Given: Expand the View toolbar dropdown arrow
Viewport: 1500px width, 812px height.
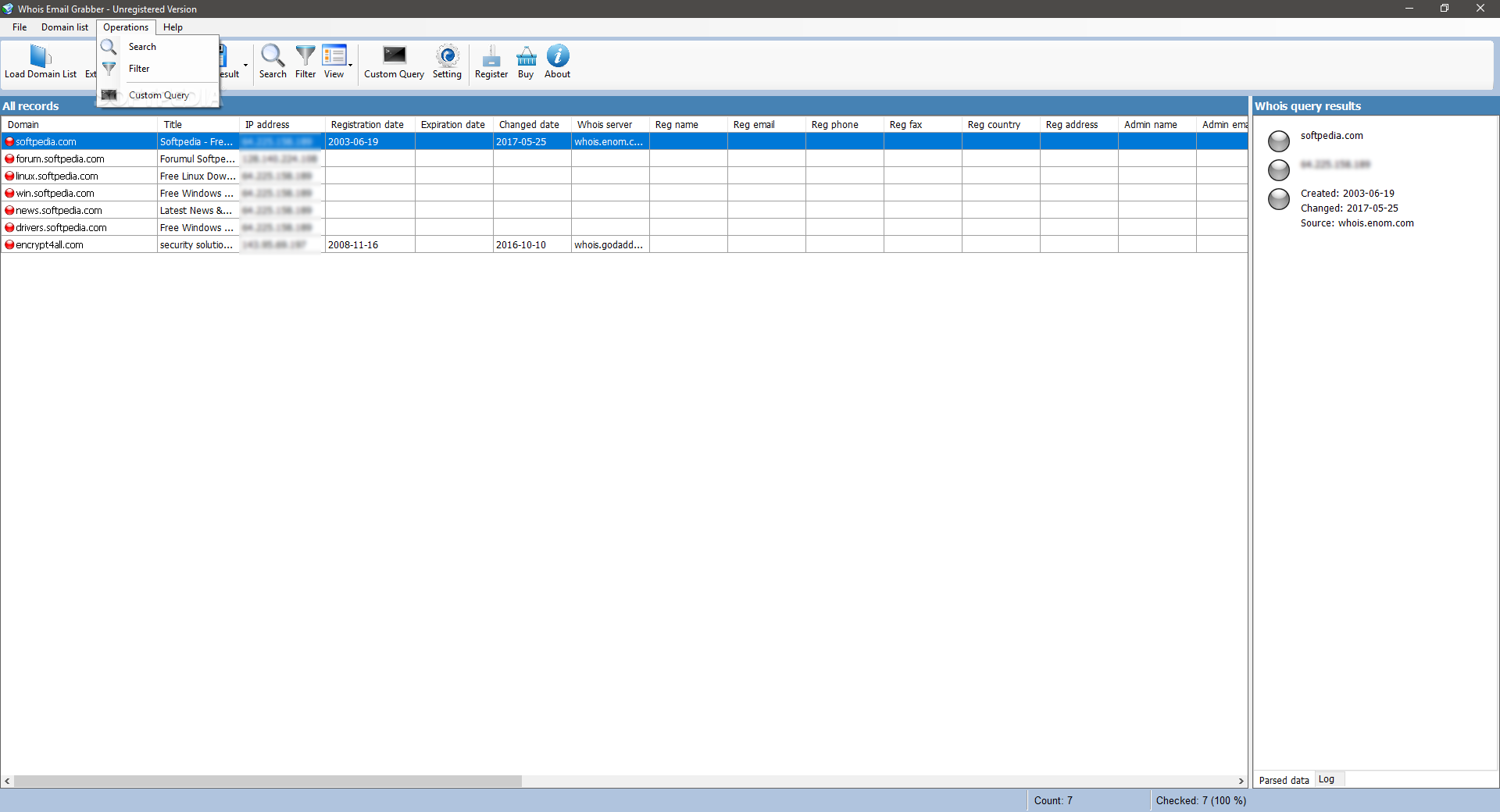Looking at the screenshot, I should (351, 65).
